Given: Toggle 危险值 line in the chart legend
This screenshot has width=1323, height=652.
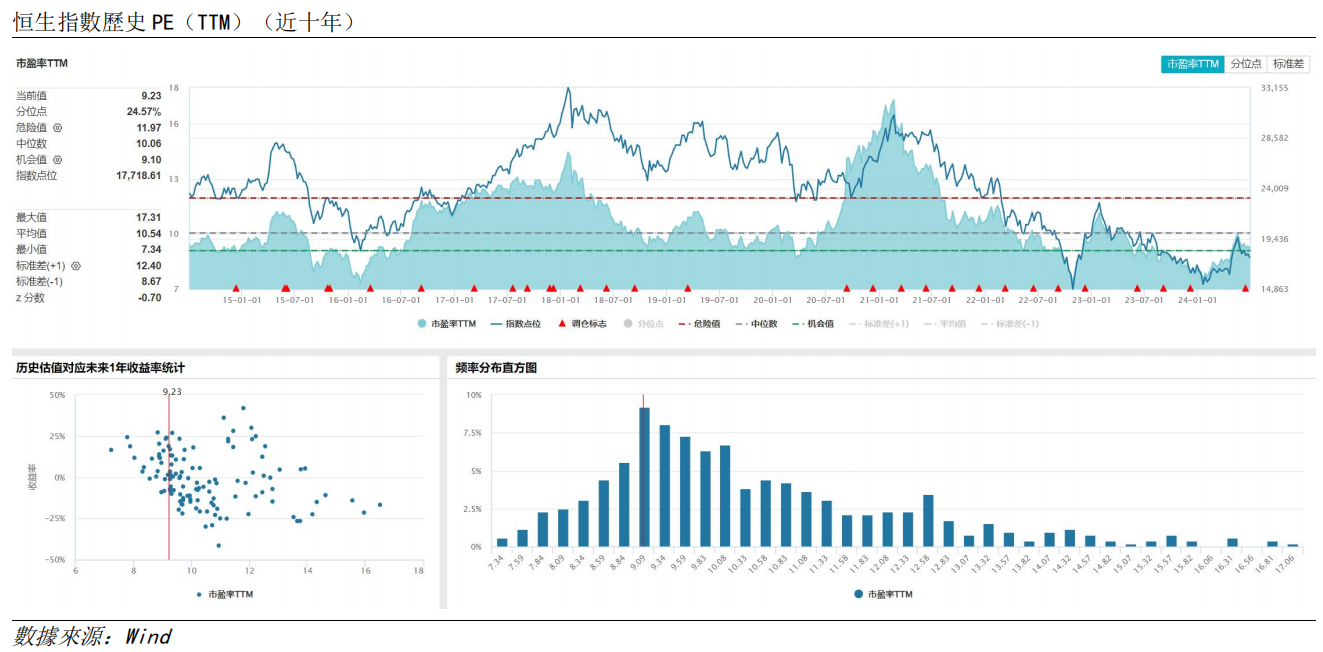Looking at the screenshot, I should tap(700, 324).
